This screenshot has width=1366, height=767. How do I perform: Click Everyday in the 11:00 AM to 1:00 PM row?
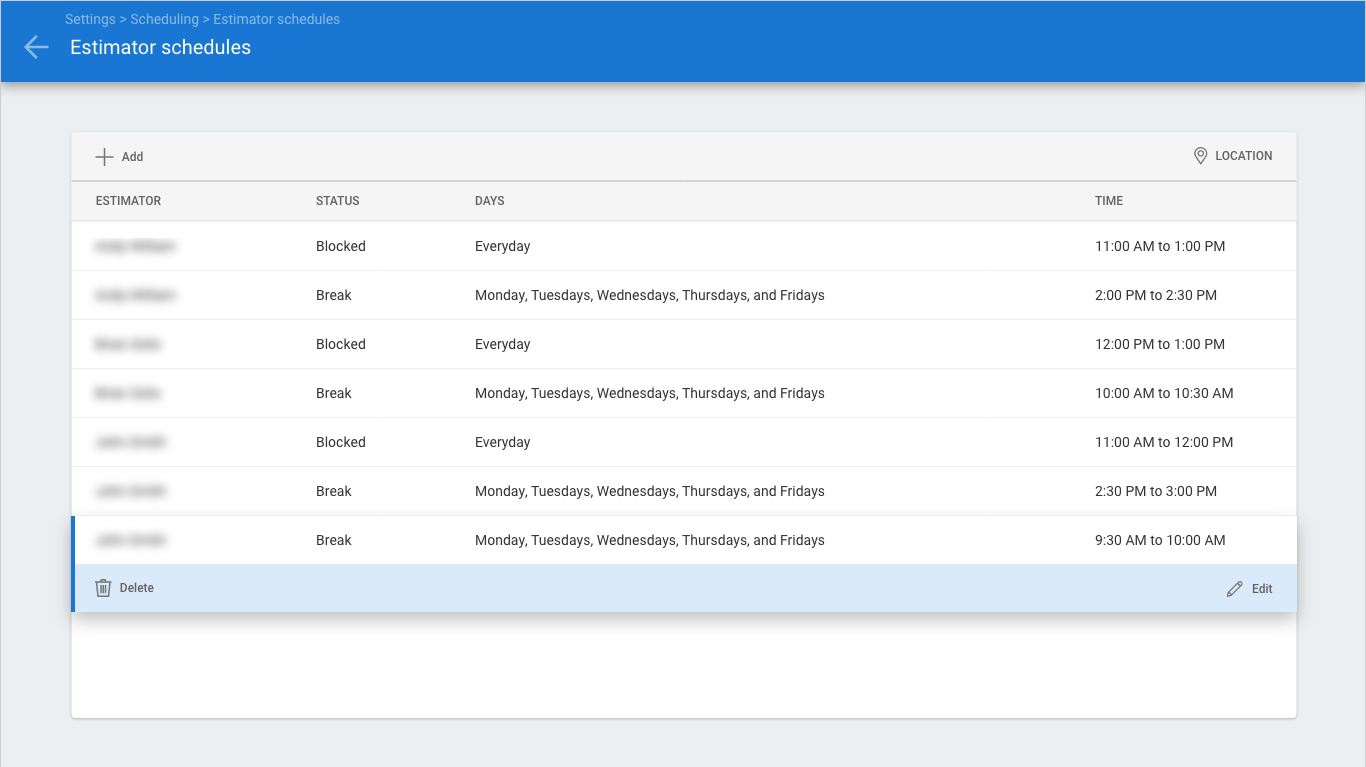[x=503, y=246]
